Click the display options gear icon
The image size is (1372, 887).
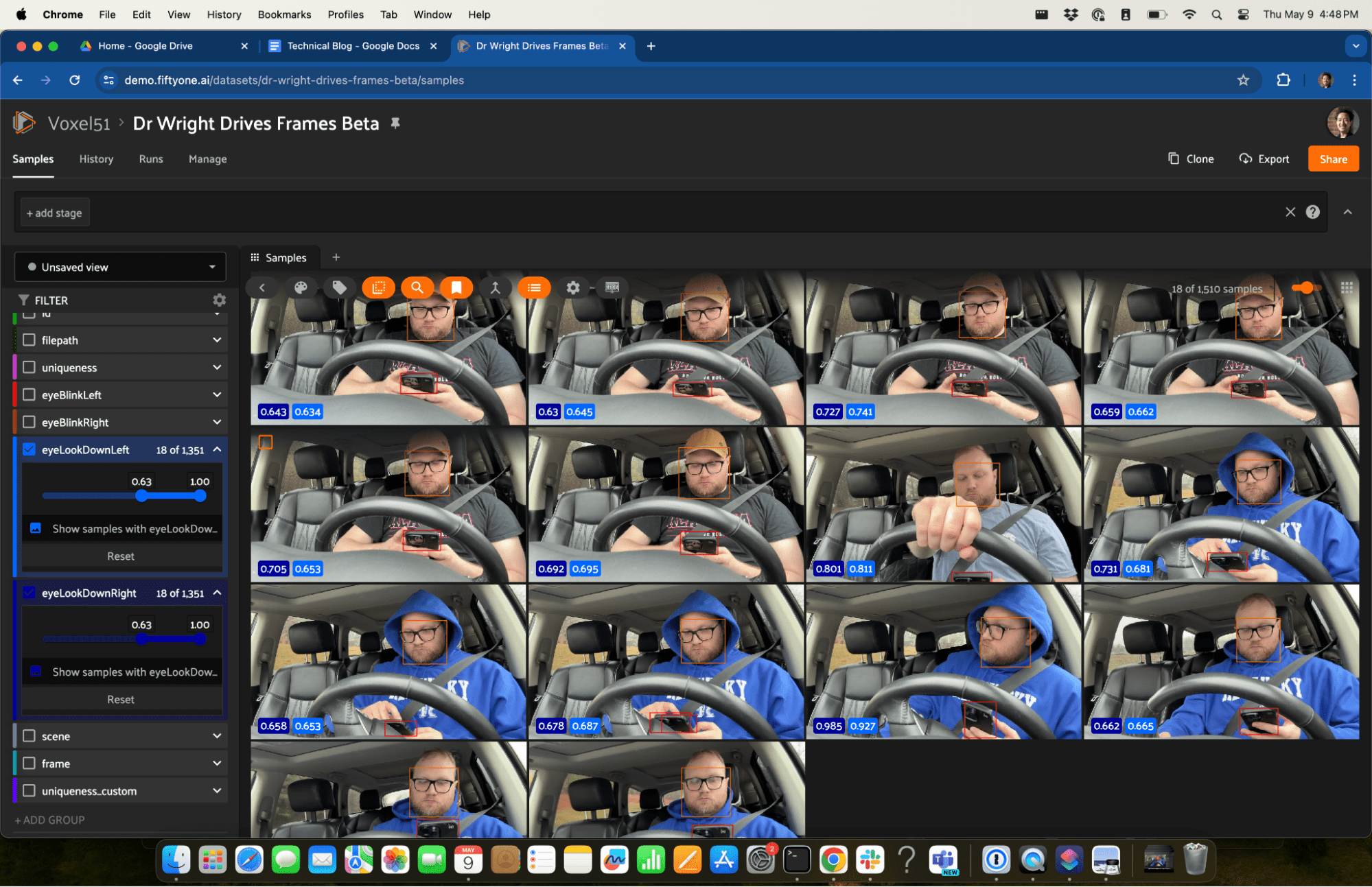573,287
